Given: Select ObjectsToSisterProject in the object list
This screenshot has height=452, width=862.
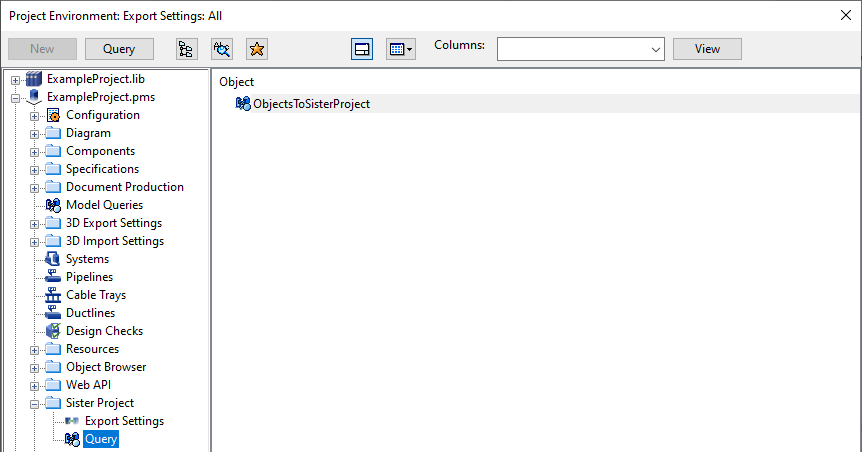Looking at the screenshot, I should point(311,103).
